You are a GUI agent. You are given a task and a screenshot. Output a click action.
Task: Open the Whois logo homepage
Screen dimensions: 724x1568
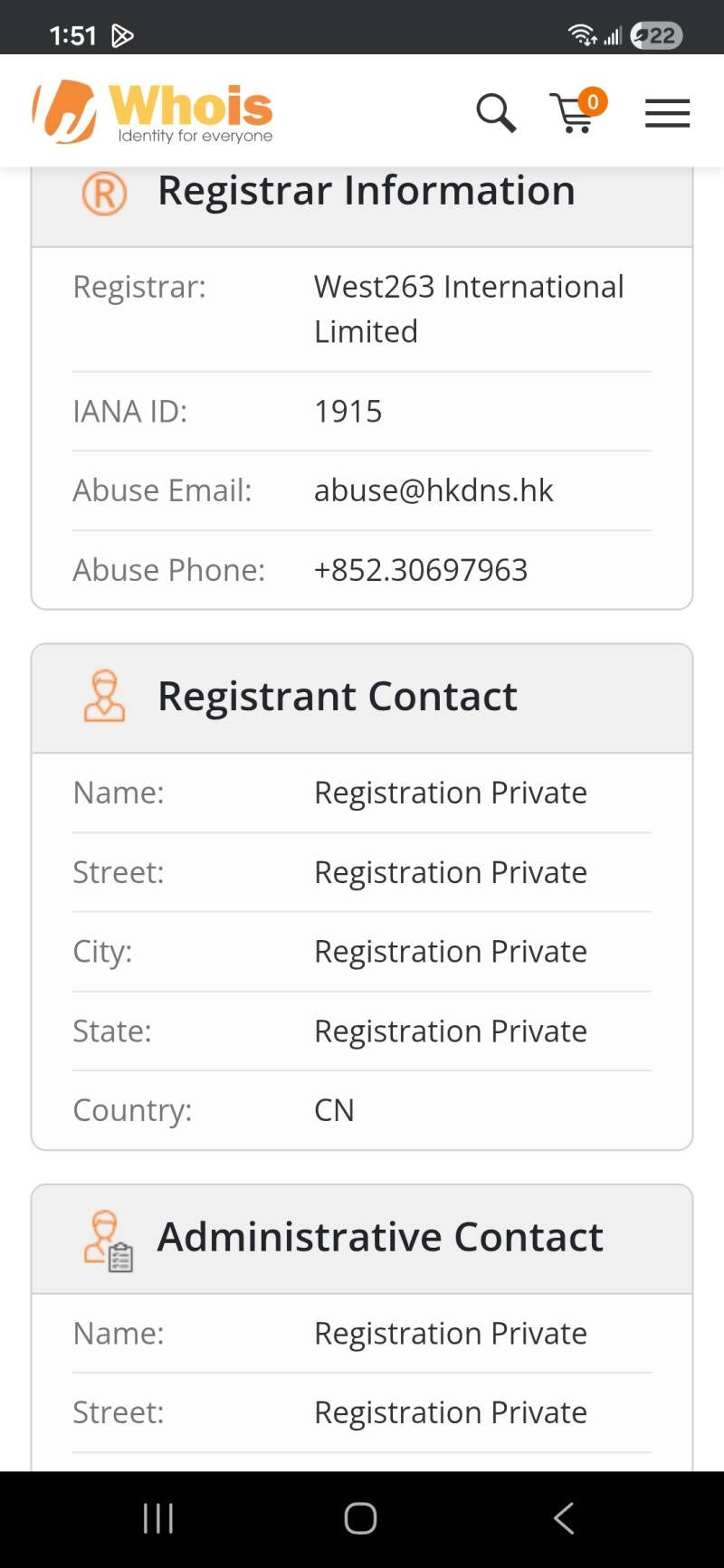click(152, 112)
